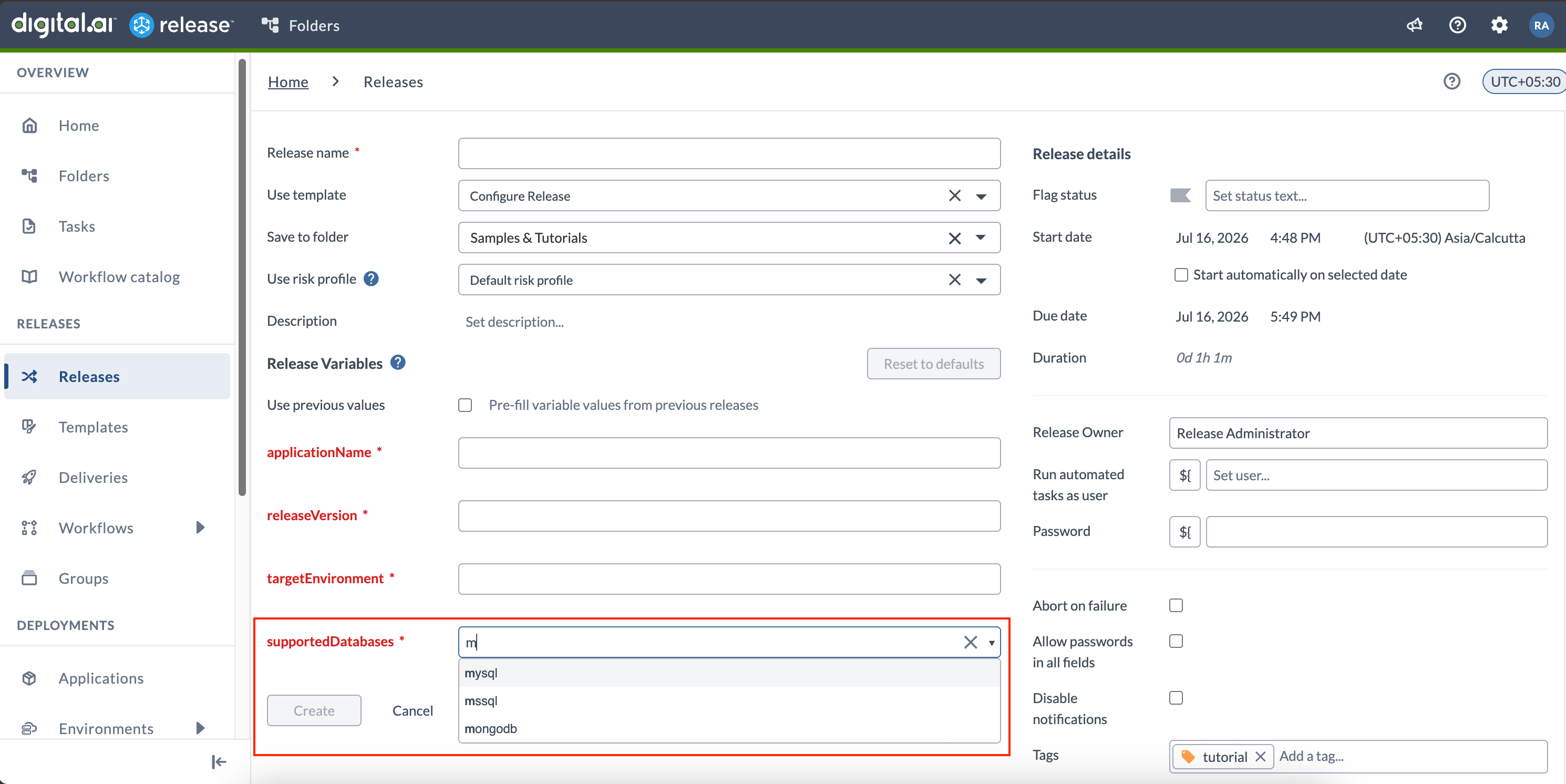Focus the Release name field
This screenshot has height=784, width=1566.
[729, 153]
